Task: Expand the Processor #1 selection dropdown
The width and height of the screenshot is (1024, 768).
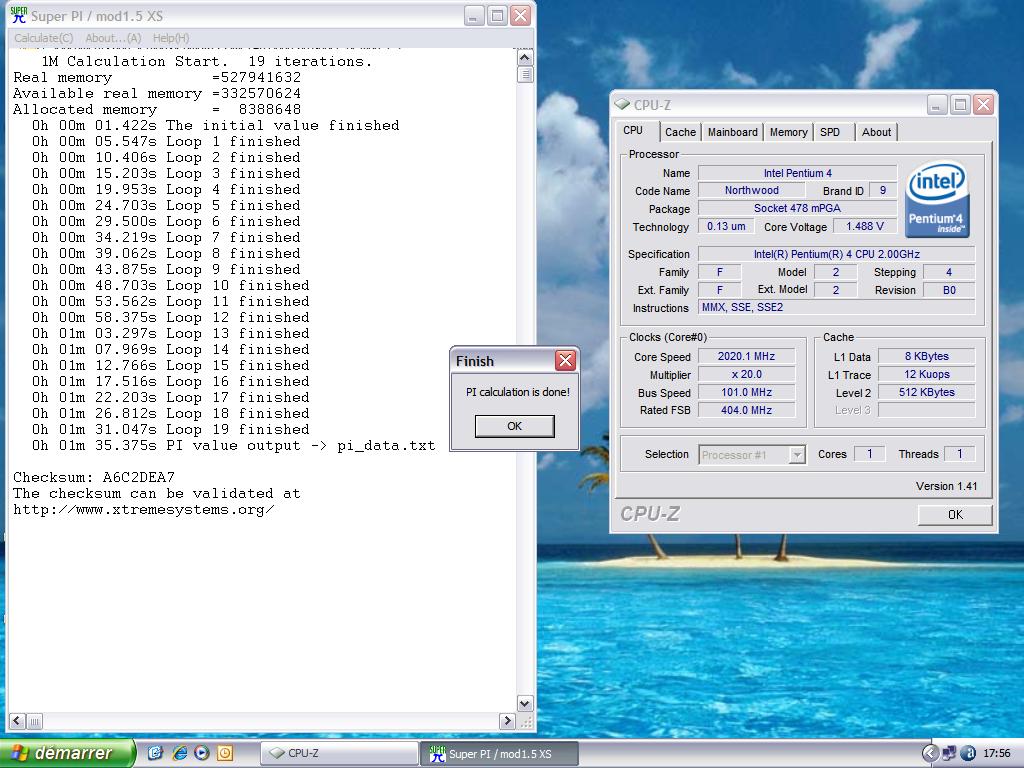Action: pos(797,455)
